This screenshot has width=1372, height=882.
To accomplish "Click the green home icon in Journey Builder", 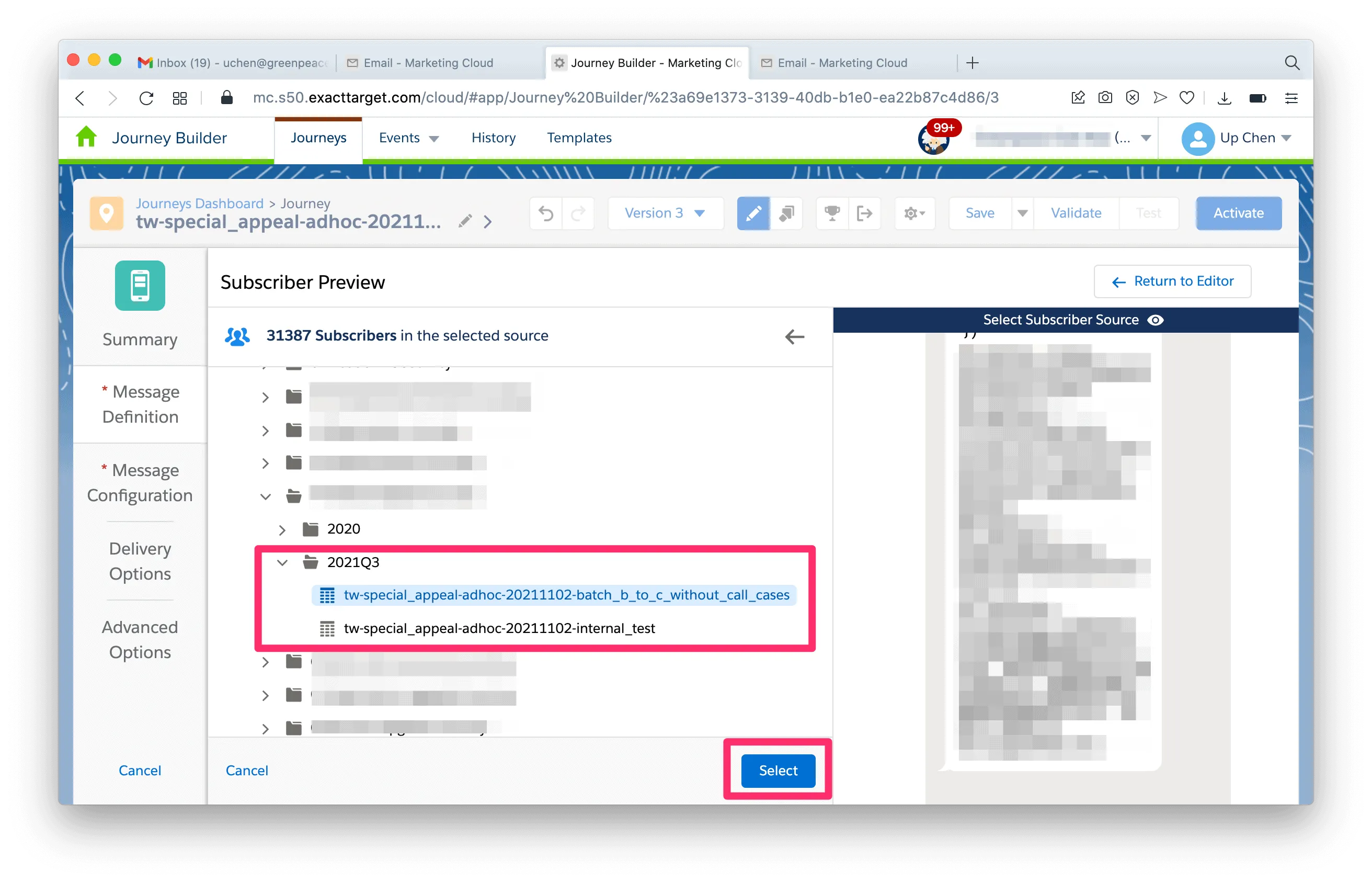I will (x=86, y=138).
